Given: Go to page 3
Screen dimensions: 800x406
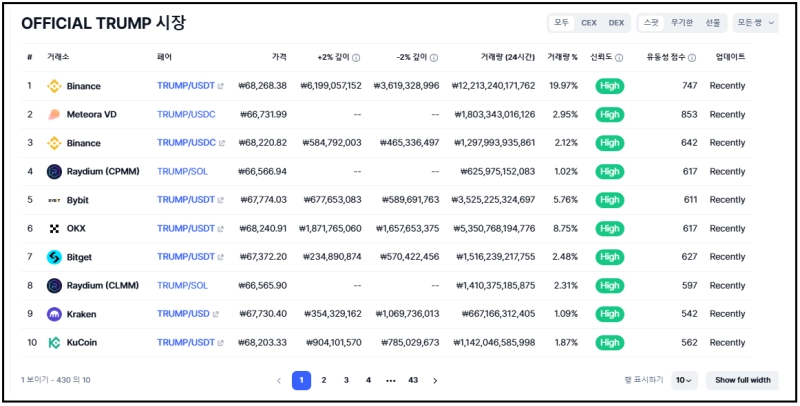Looking at the screenshot, I should tap(346, 380).
